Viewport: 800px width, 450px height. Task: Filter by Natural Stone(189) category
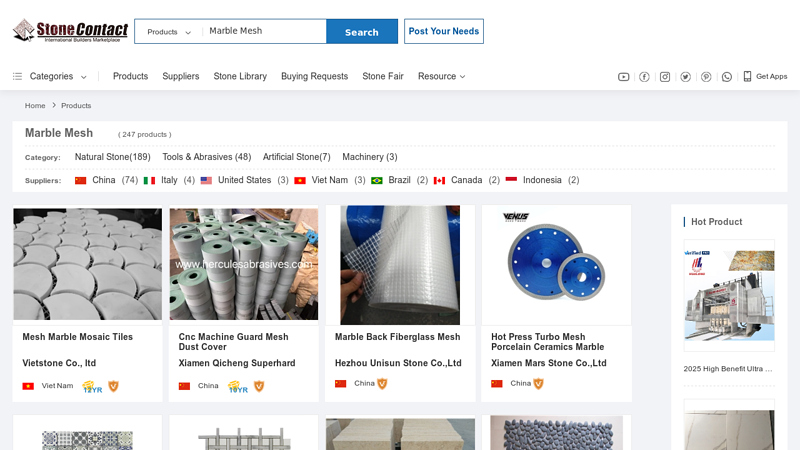pos(112,157)
